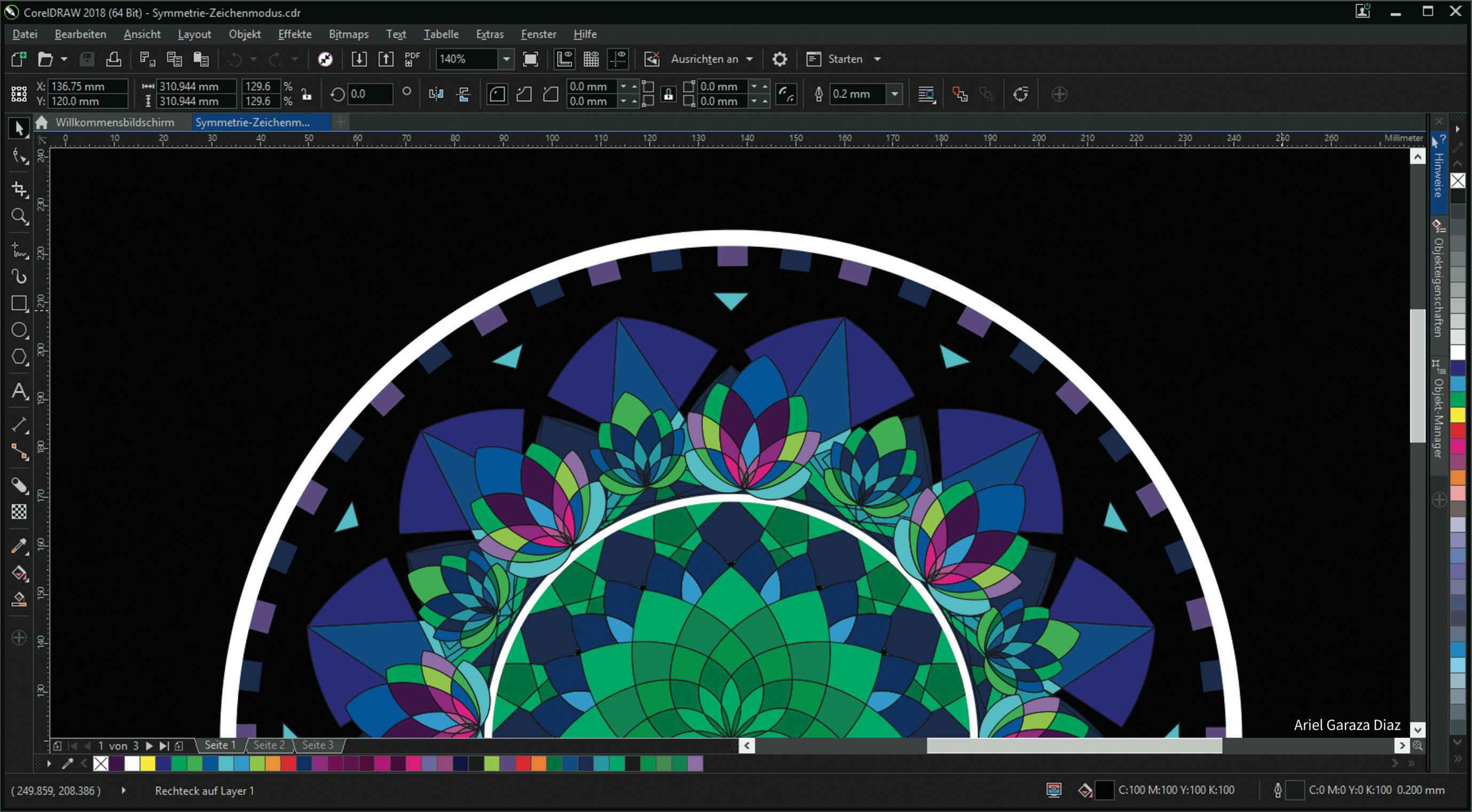This screenshot has width=1472, height=812.
Task: Select the Crop tool
Action: 19,189
